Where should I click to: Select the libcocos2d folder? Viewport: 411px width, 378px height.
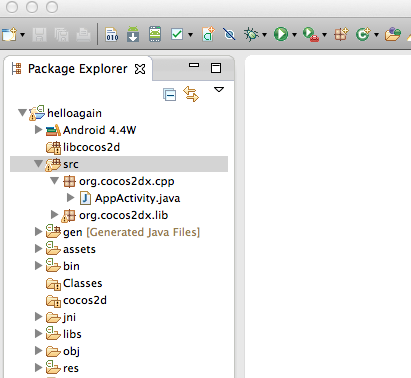[91, 147]
